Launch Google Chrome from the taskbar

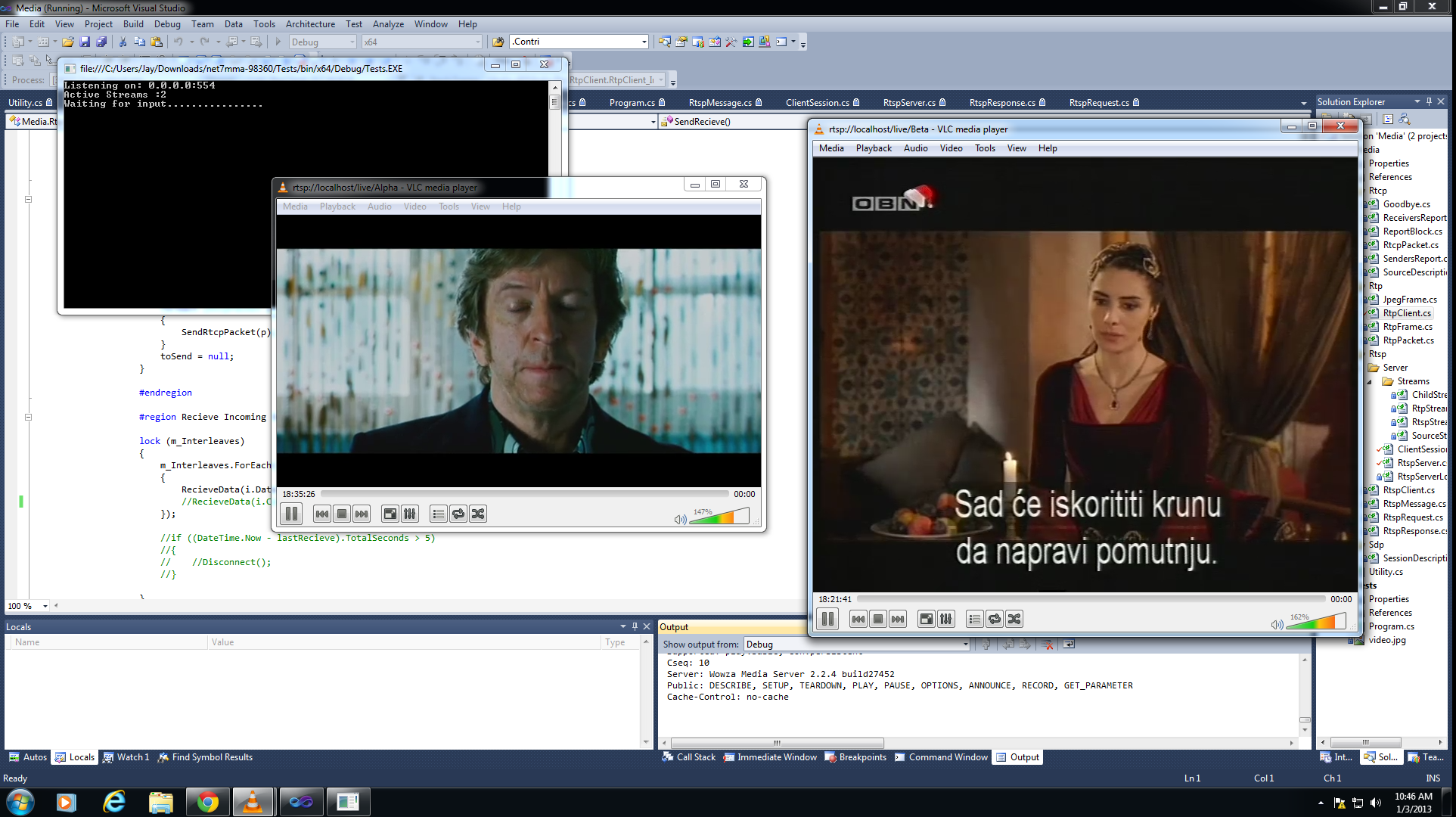click(207, 802)
